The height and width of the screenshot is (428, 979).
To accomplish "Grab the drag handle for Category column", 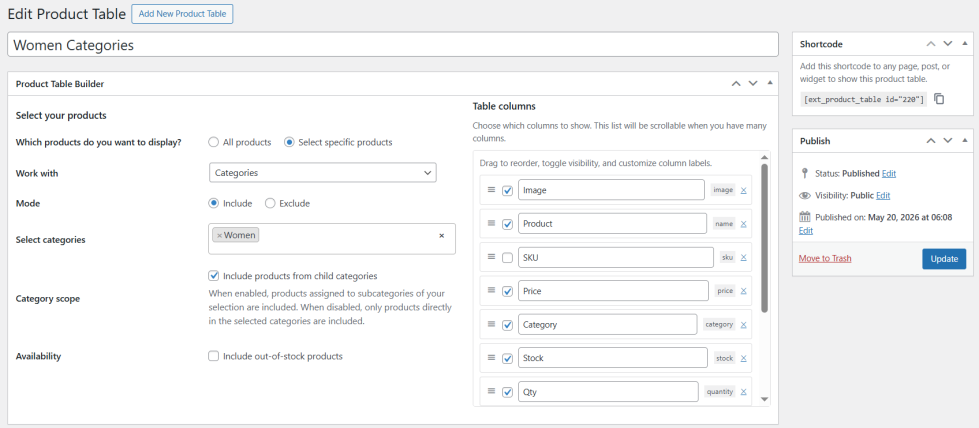I will (x=491, y=324).
